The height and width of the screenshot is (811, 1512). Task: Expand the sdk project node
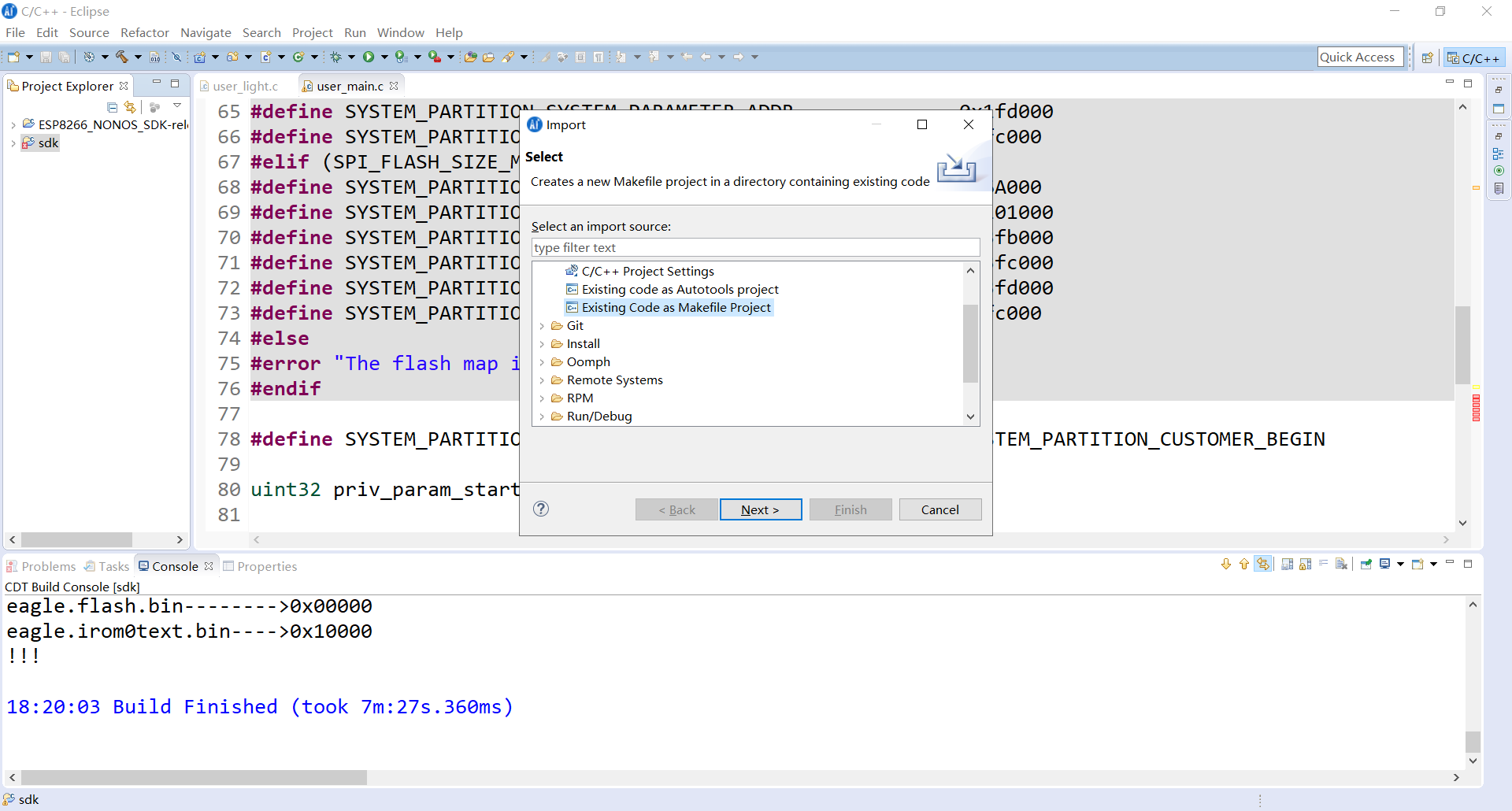[13, 143]
